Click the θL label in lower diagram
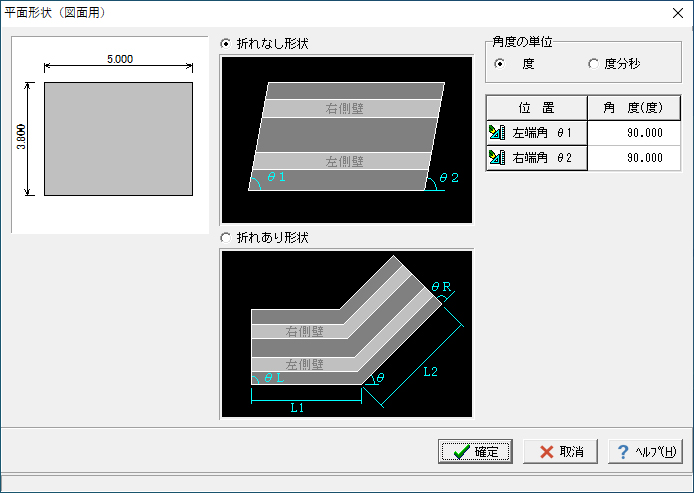Screen dimensions: 694x493 click(x=274, y=377)
